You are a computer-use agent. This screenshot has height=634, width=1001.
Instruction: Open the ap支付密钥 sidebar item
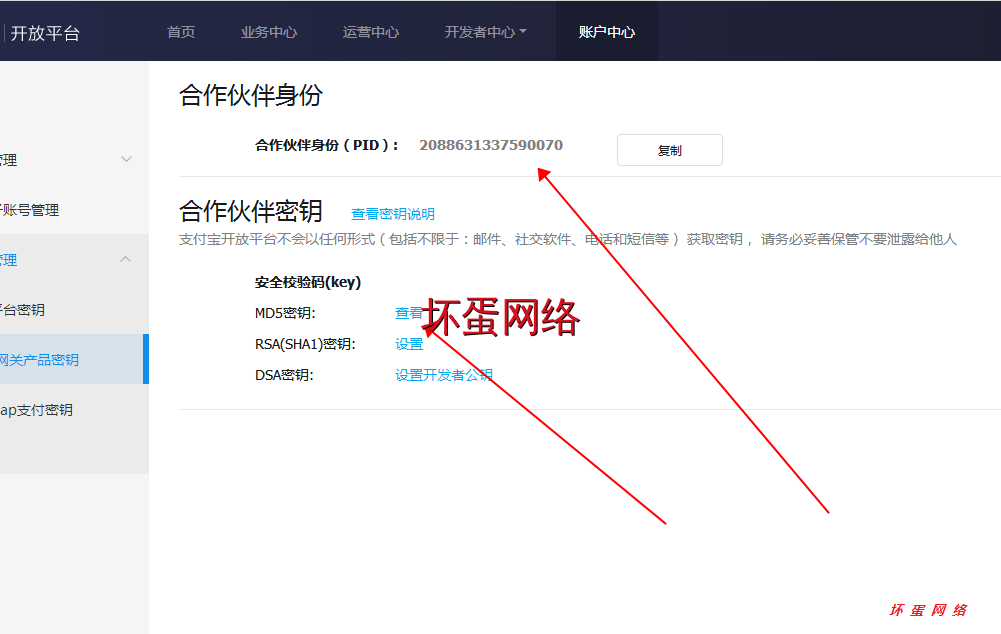point(36,410)
